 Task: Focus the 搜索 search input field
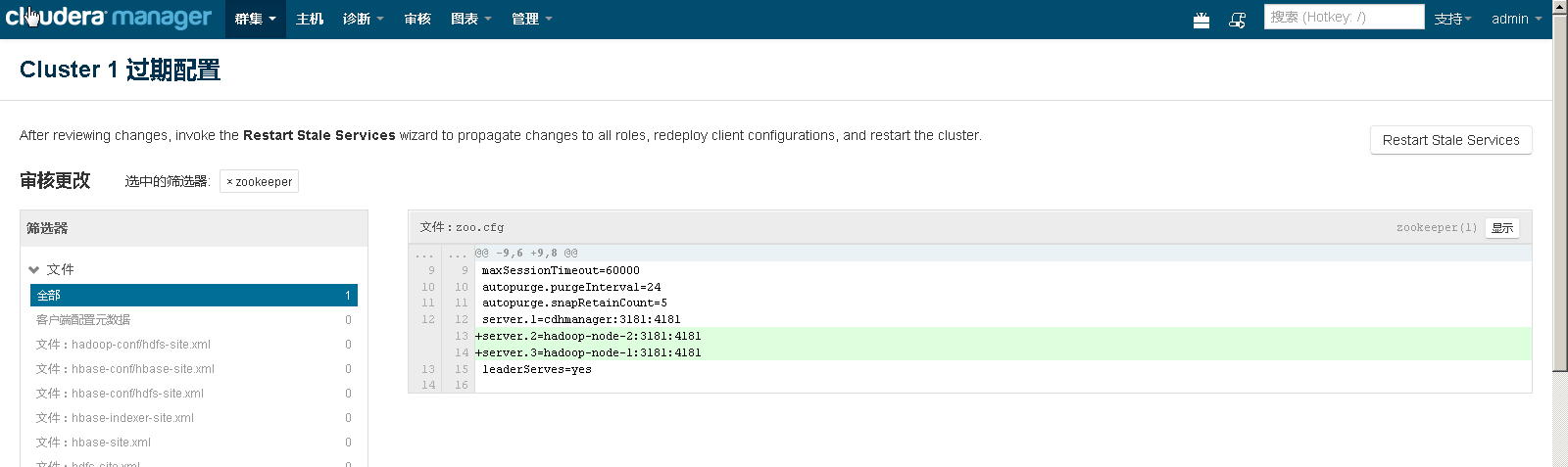(x=1343, y=17)
